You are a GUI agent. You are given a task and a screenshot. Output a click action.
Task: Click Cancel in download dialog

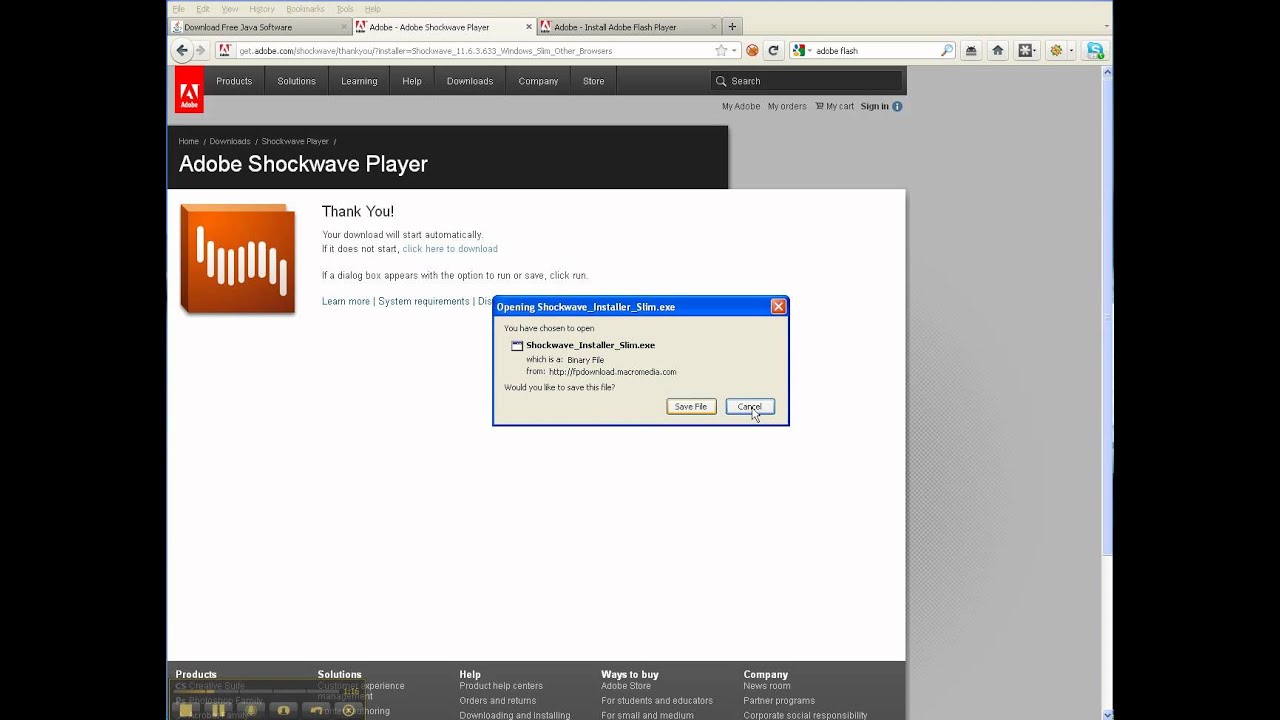pos(750,407)
